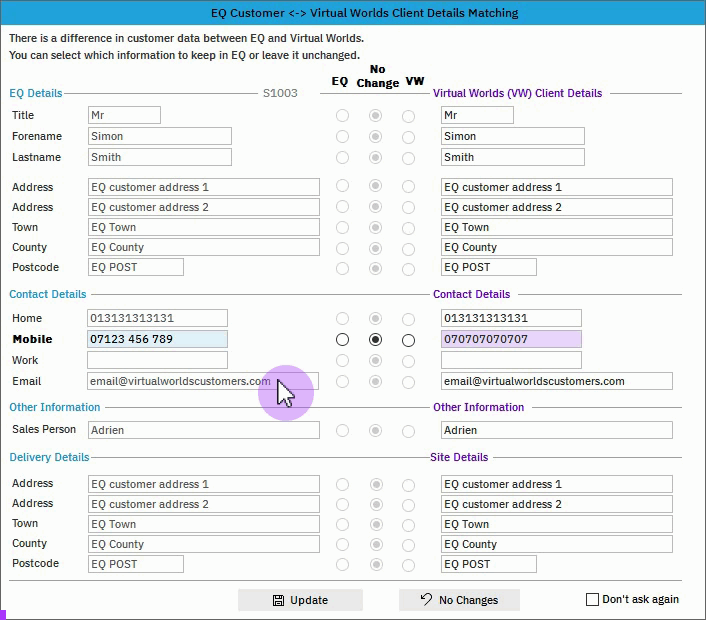
Task: Select the EQ radio for Mobile
Action: (343, 340)
